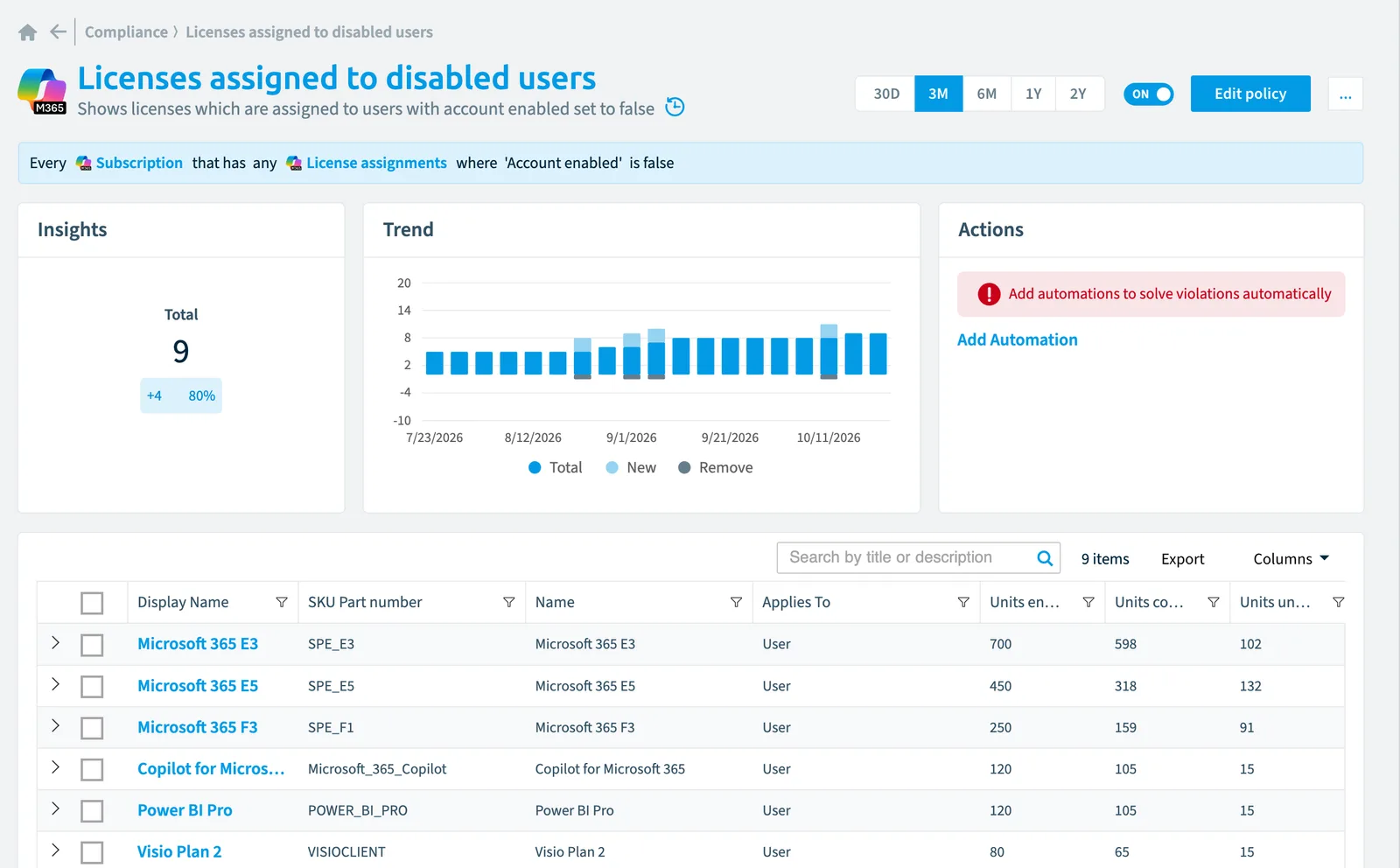Open the Display Name column filter
1400x868 pixels.
282,602
